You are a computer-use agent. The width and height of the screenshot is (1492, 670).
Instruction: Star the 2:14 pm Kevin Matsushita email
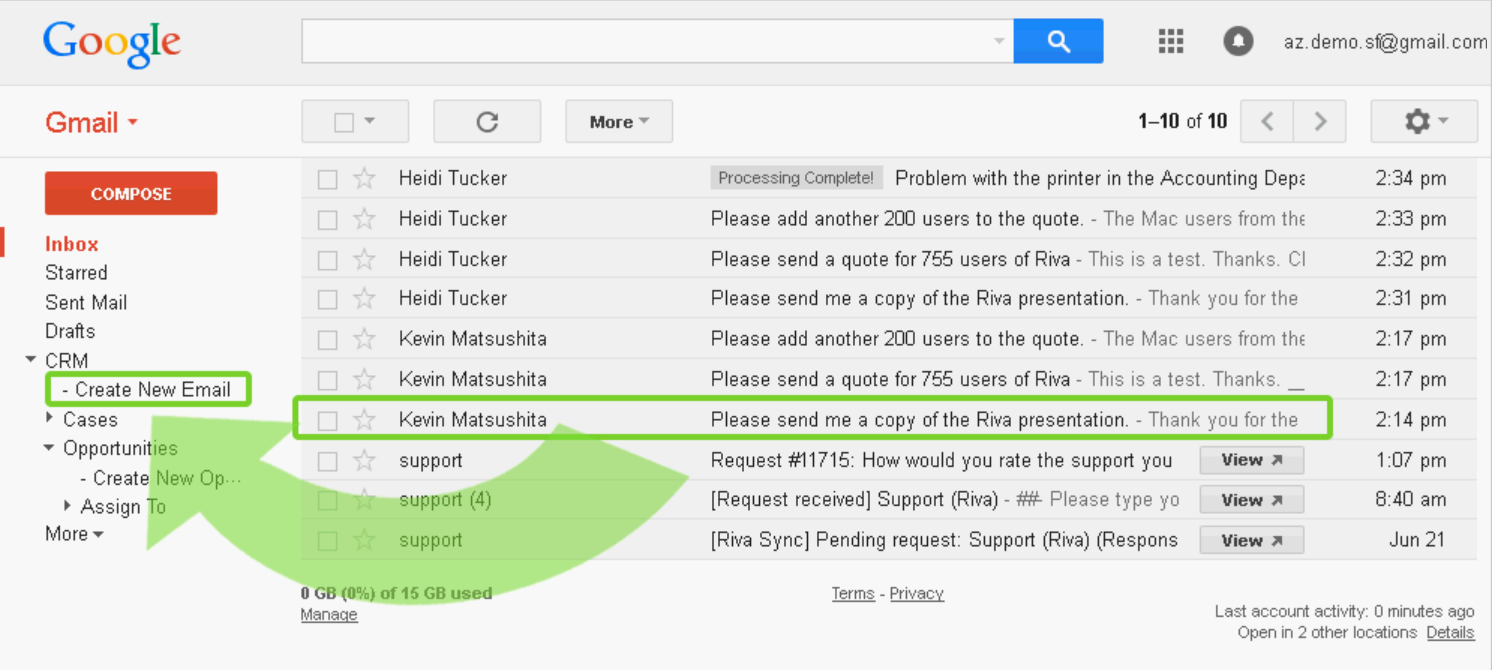point(364,420)
